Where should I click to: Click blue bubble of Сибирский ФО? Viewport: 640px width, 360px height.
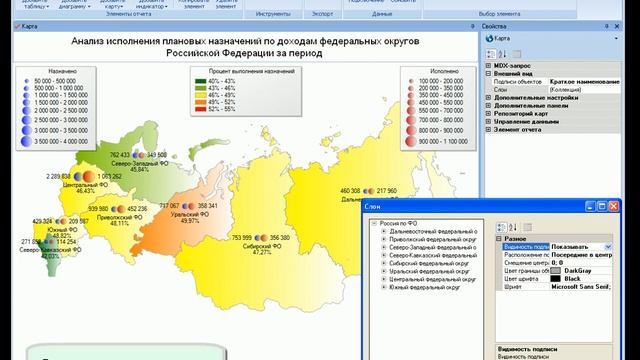[x=257, y=238]
